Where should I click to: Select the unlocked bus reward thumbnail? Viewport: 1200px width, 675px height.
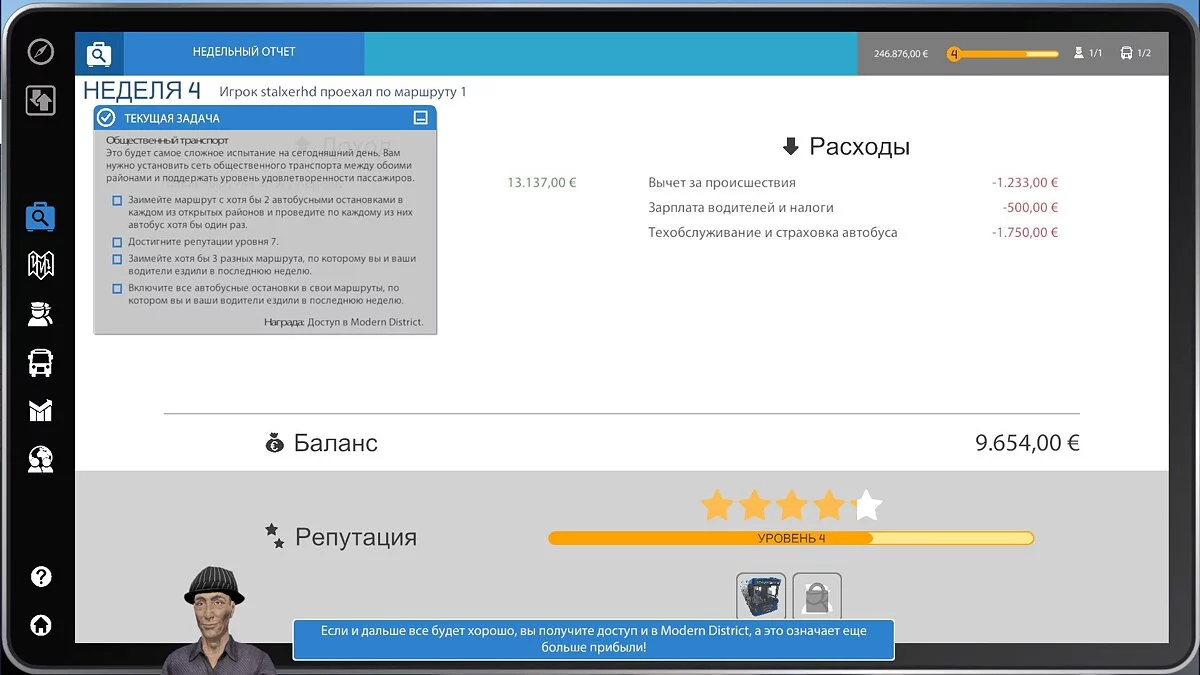tap(761, 597)
